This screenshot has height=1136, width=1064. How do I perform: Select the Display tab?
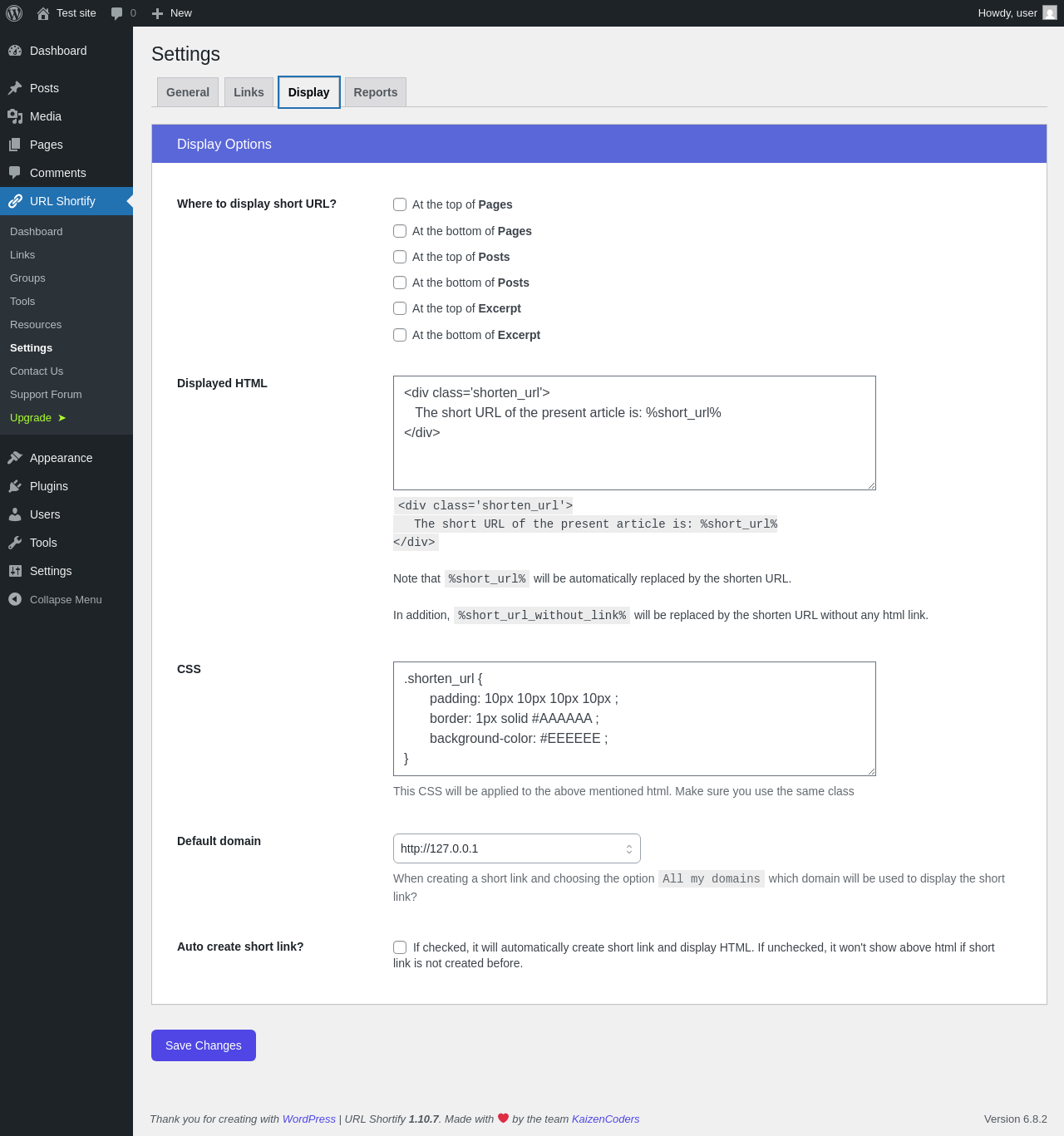[x=309, y=92]
